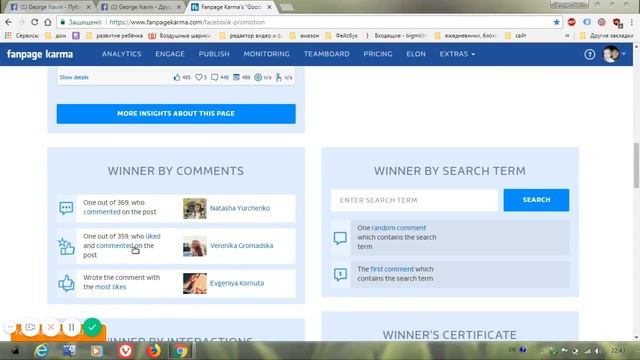Click the thumbs-up most likes icon
The height and width of the screenshot is (360, 640).
[66, 283]
